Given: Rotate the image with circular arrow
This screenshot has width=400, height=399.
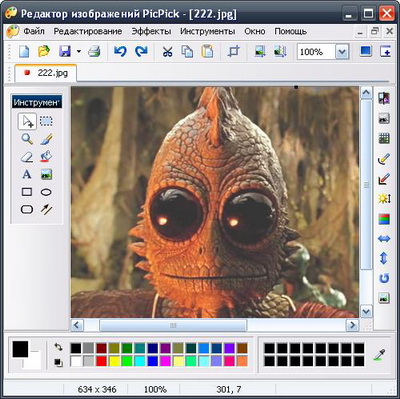Looking at the screenshot, I should pyautogui.click(x=384, y=278).
